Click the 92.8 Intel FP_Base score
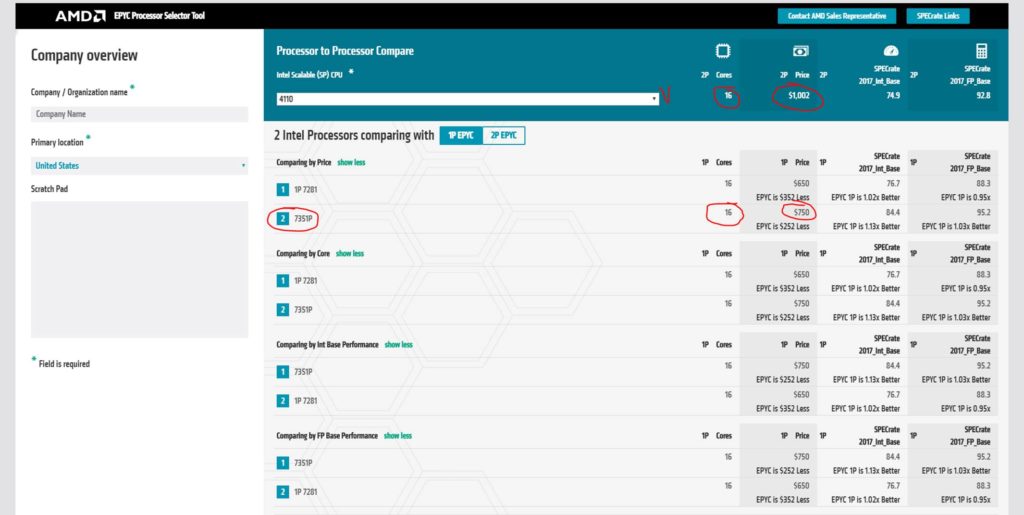Viewport: 1024px width, 515px height. point(984,95)
